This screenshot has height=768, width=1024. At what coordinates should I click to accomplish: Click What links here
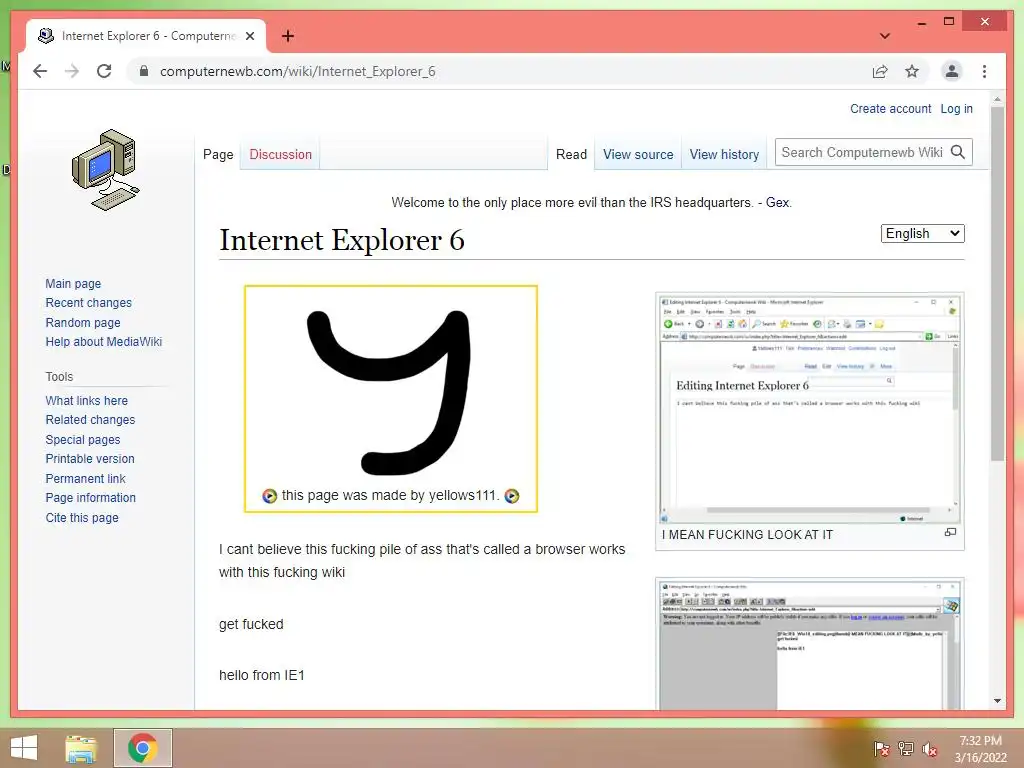tap(86, 401)
